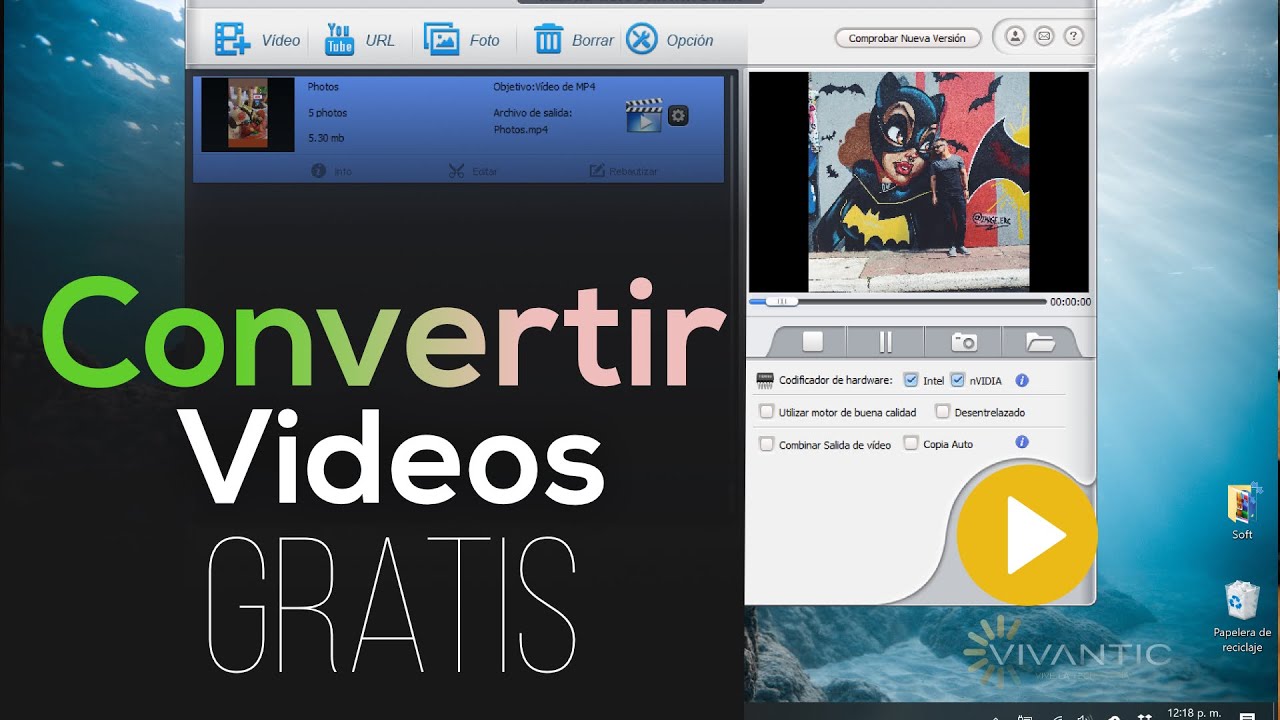Toggle the nVIDIA hardware encoder checkbox
This screenshot has height=720, width=1280.
(x=957, y=380)
